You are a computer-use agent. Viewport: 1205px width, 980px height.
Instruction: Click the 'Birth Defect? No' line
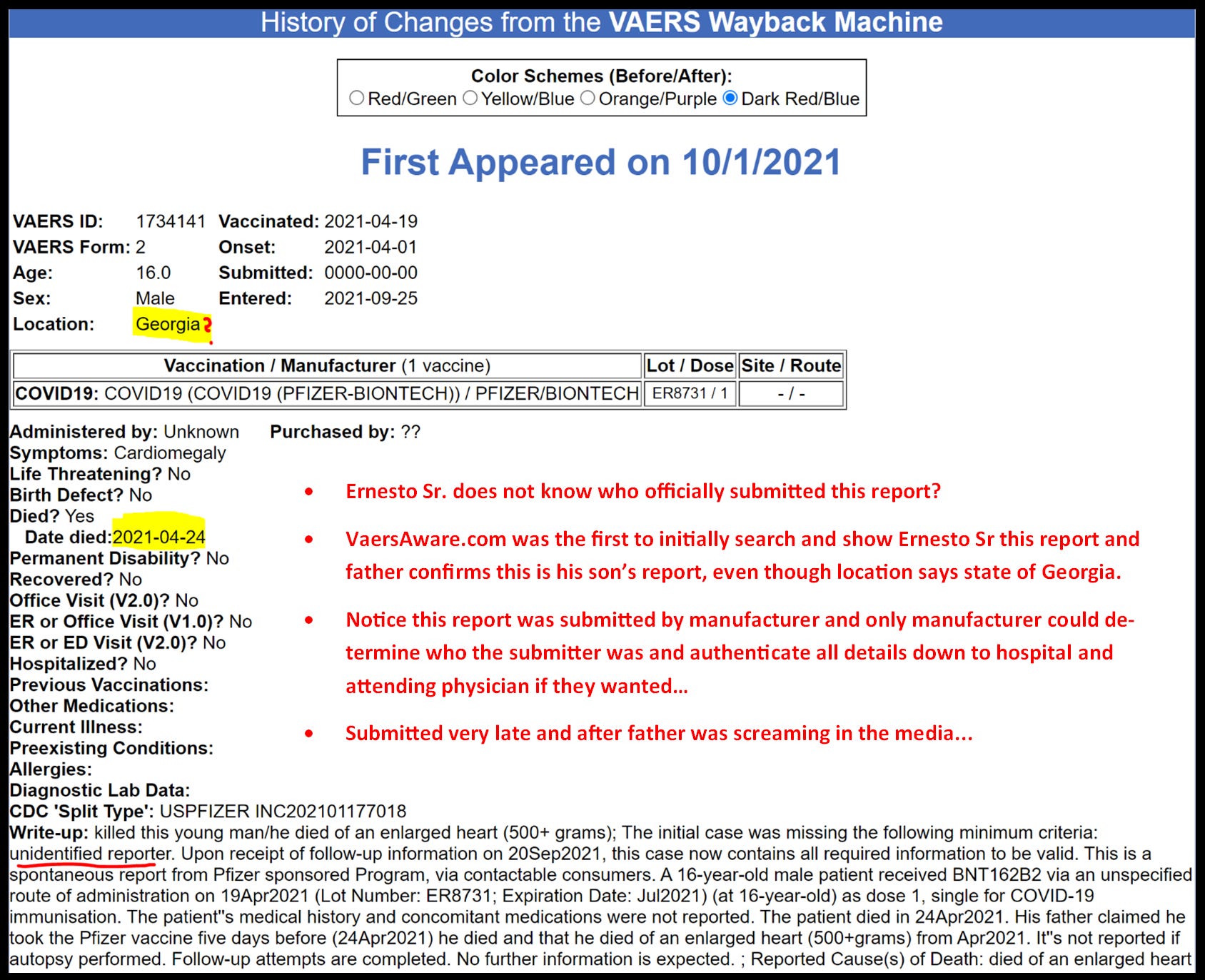coord(81,495)
